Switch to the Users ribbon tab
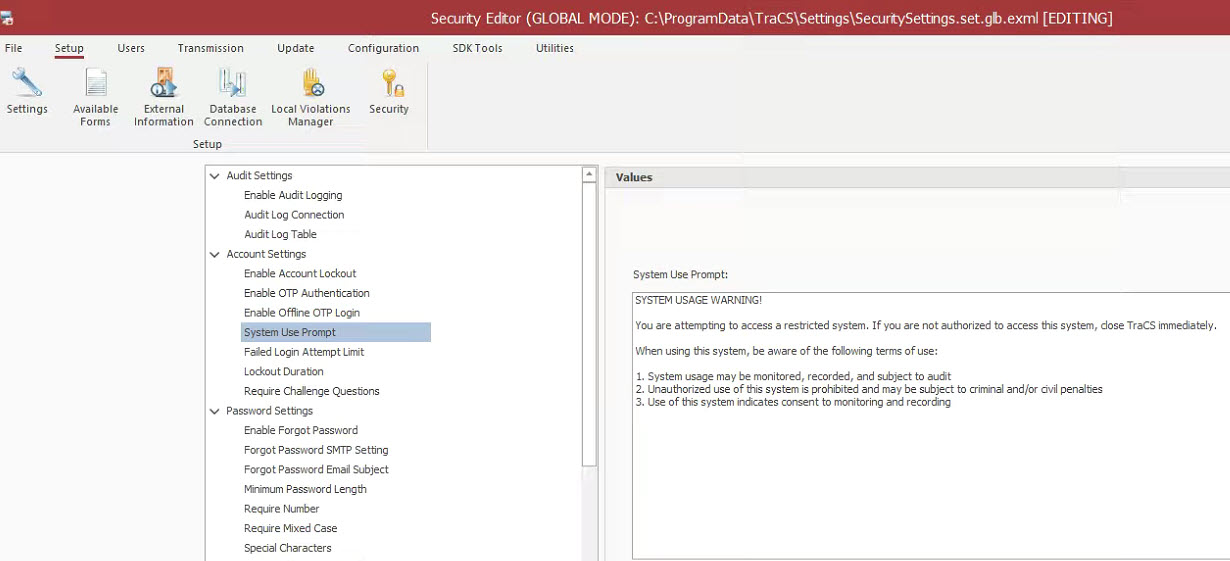 point(131,48)
